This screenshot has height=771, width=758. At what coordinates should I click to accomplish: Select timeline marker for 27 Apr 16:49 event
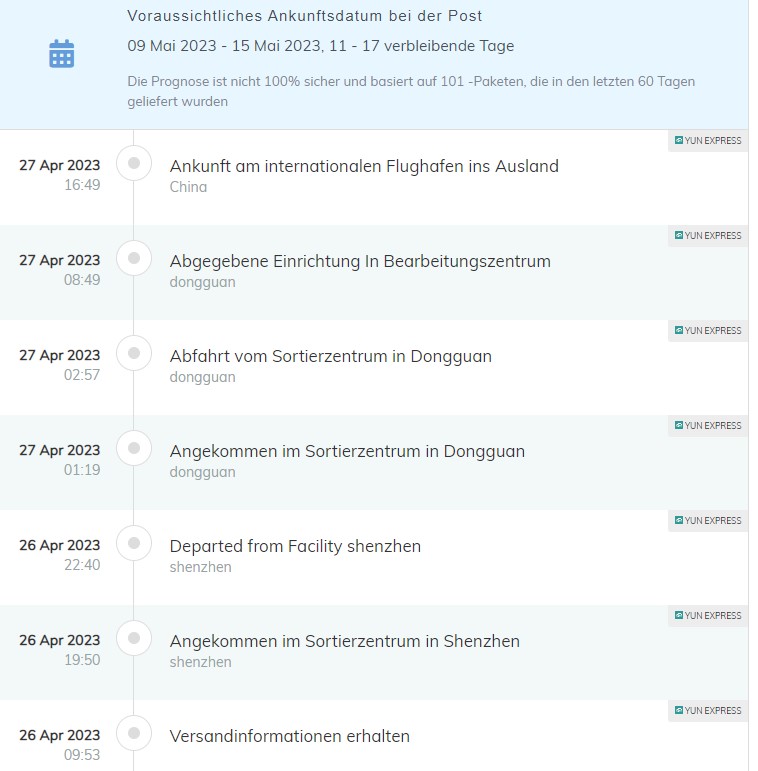[134, 163]
